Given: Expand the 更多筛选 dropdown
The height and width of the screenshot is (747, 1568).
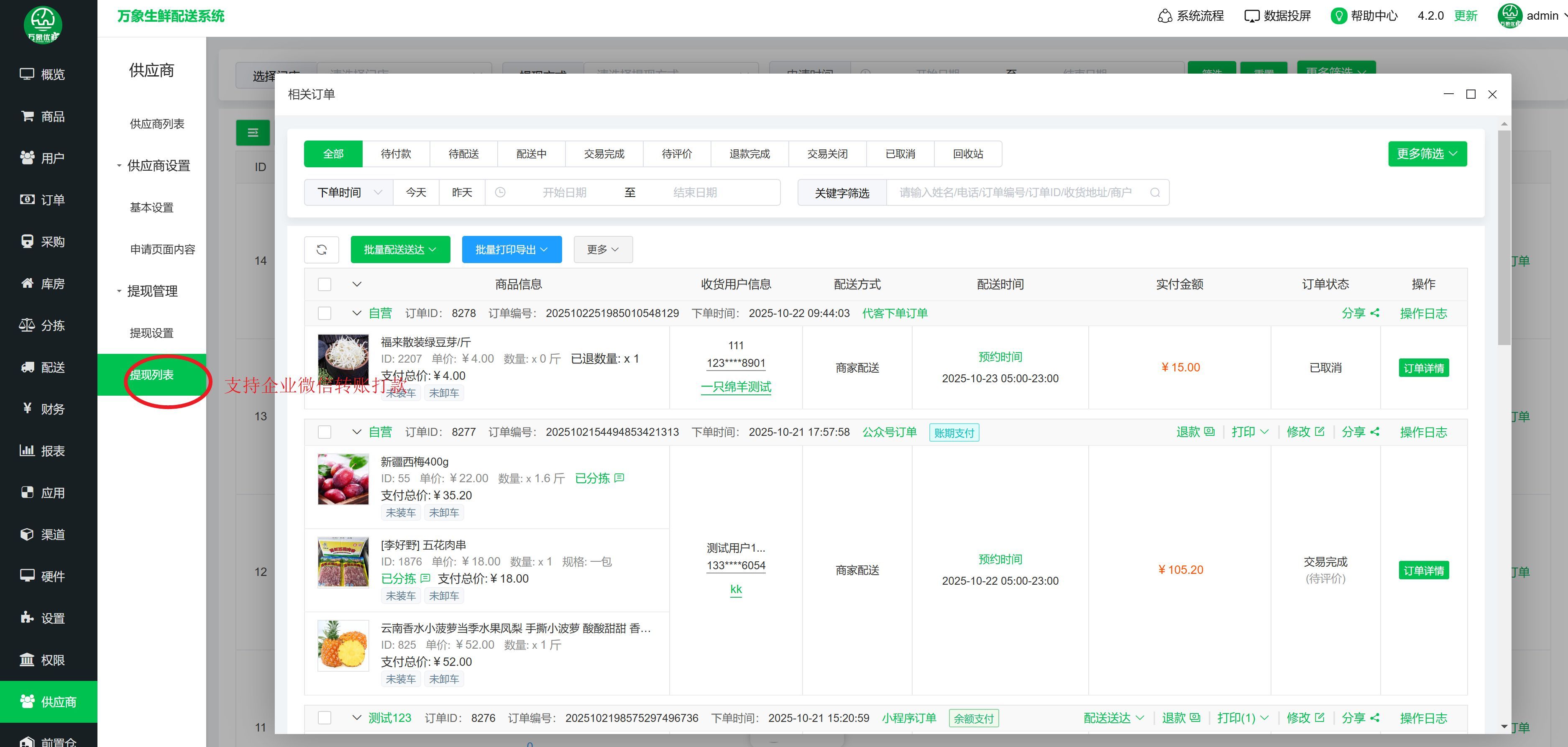Looking at the screenshot, I should tap(1427, 154).
